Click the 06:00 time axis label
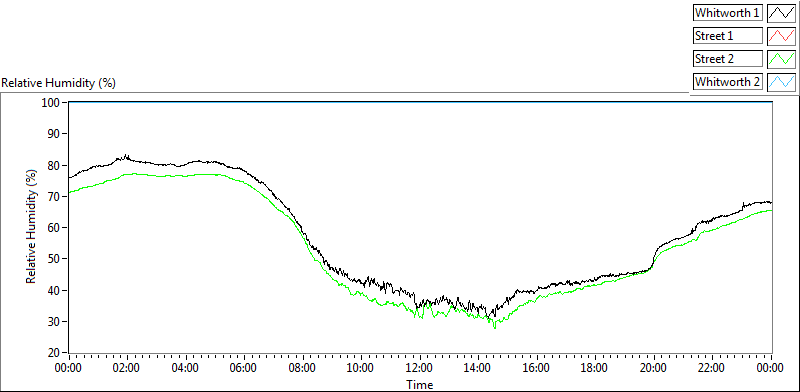The height and width of the screenshot is (392, 800). pos(244,368)
